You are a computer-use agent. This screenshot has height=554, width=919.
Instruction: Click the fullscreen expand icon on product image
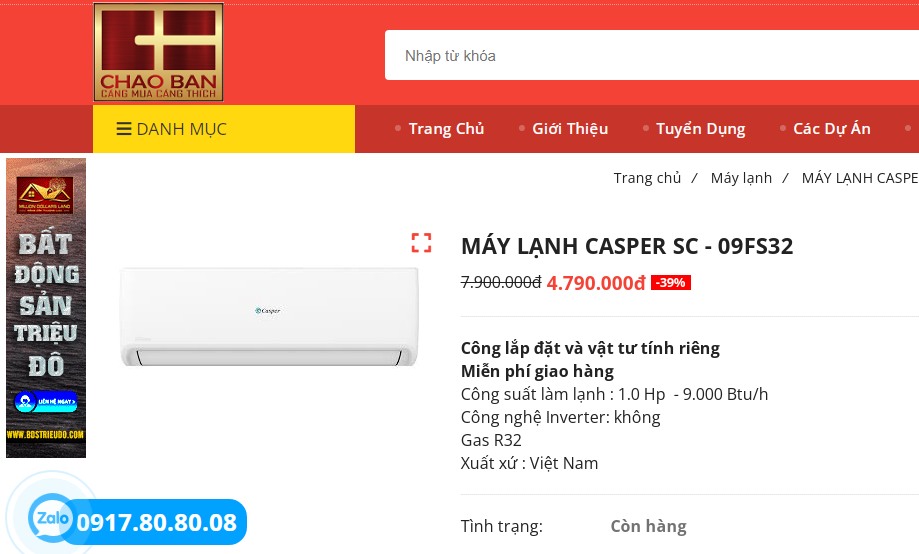click(x=421, y=243)
